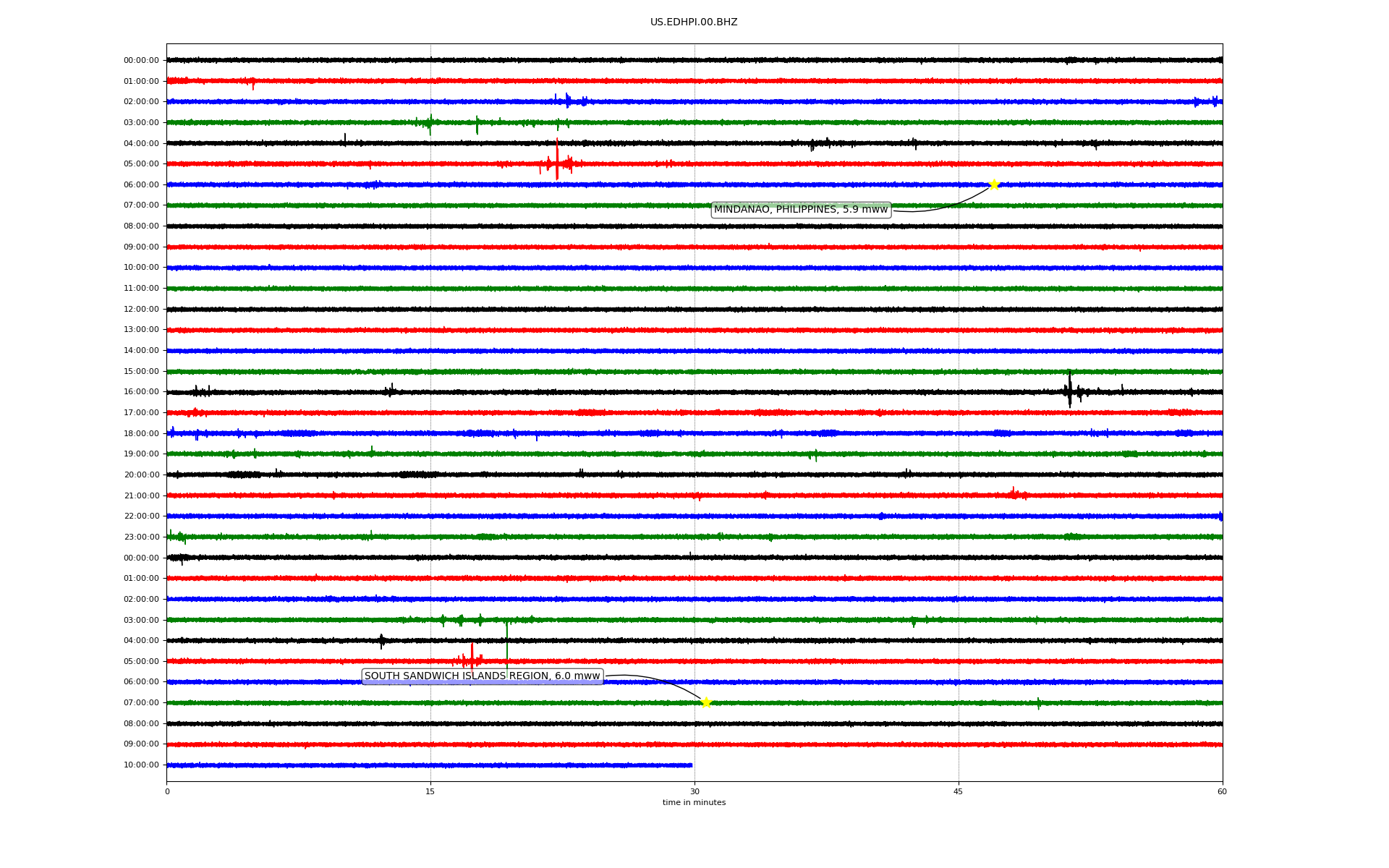The image size is (1389, 868).
Task: Click the yellow star on the 06:00:00 blue trace
Action: 993,184
